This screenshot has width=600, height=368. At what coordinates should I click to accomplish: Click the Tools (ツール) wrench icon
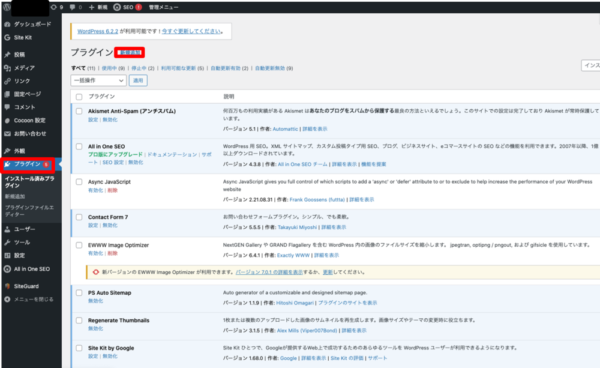[x=7, y=242]
